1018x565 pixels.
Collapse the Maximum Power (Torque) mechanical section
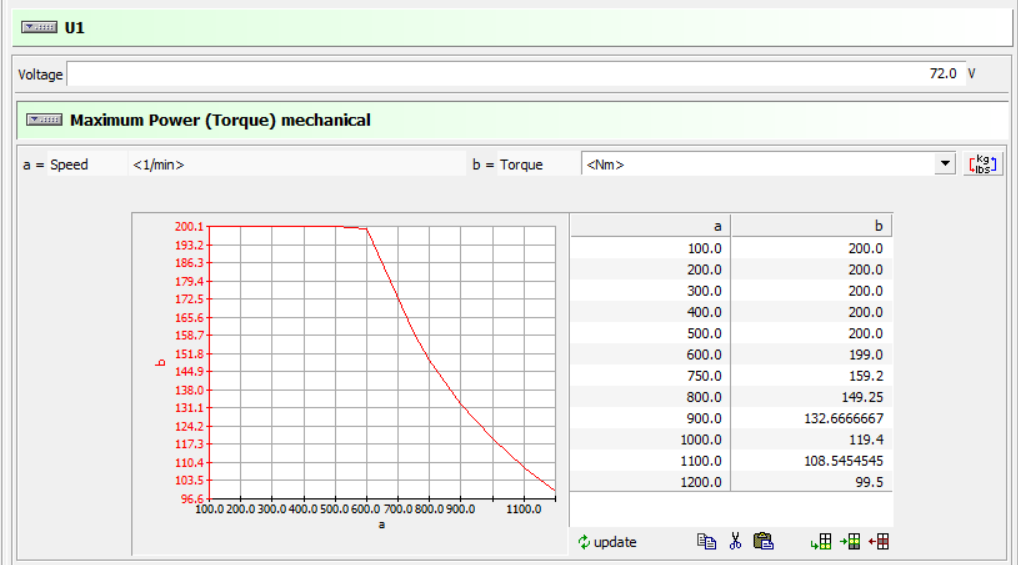click(x=44, y=119)
